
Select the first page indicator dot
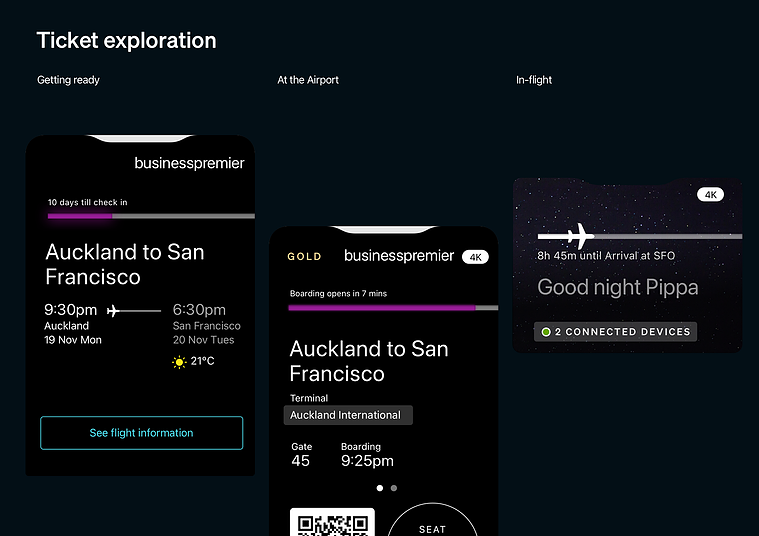click(380, 488)
